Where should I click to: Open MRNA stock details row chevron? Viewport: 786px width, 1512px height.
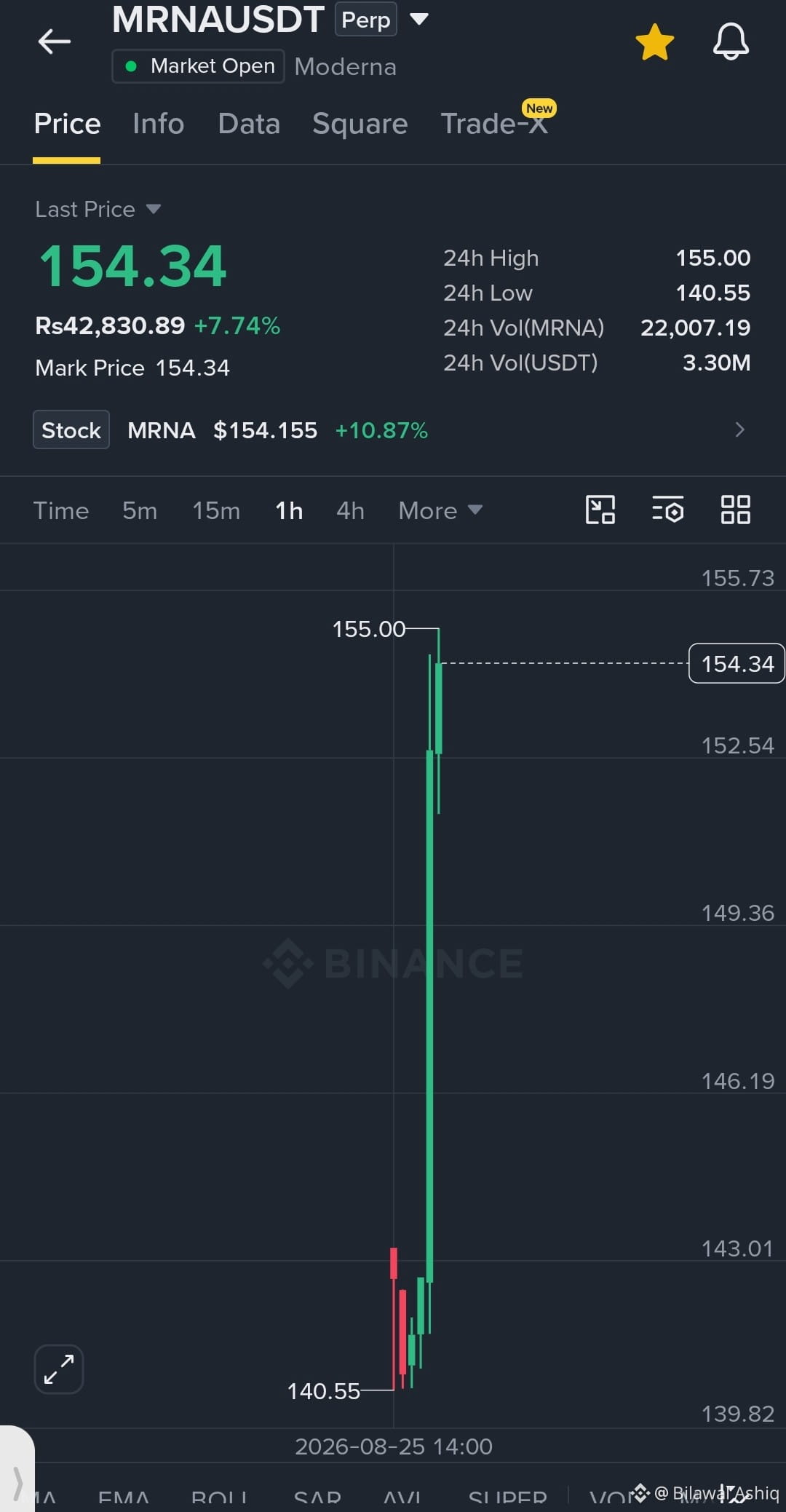click(x=740, y=430)
